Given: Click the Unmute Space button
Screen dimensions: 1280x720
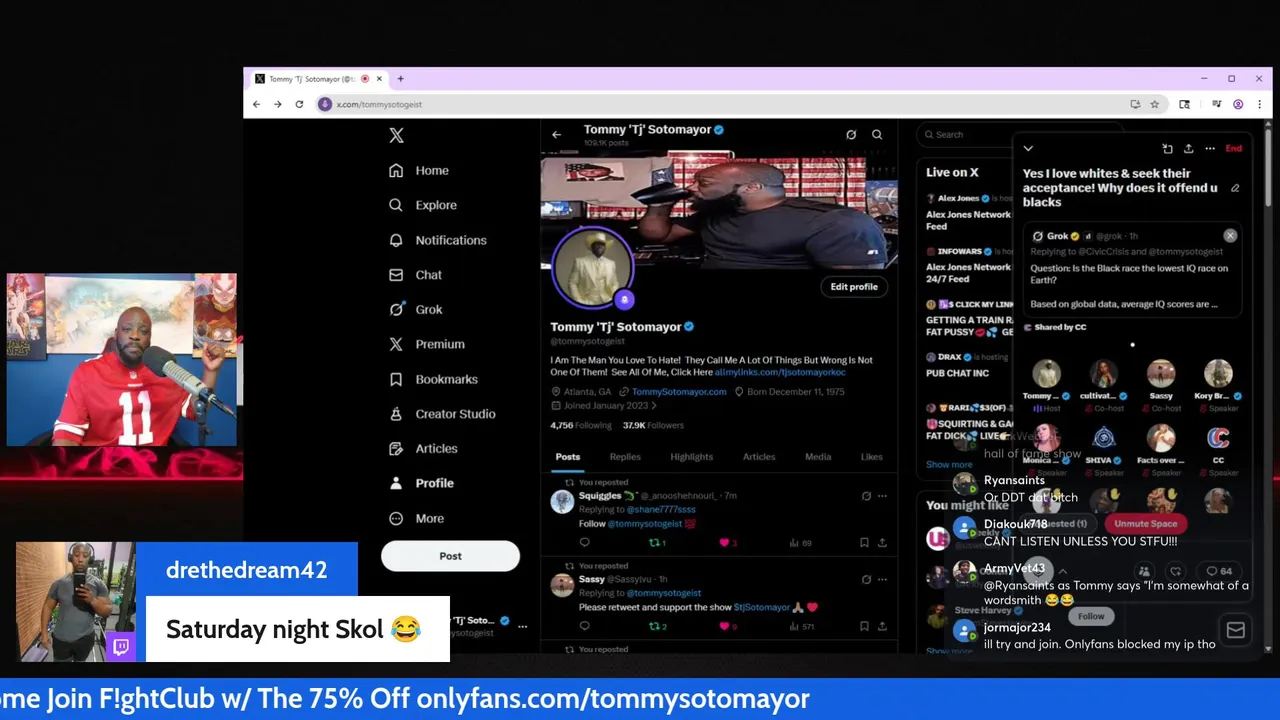Looking at the screenshot, I should [1145, 524].
